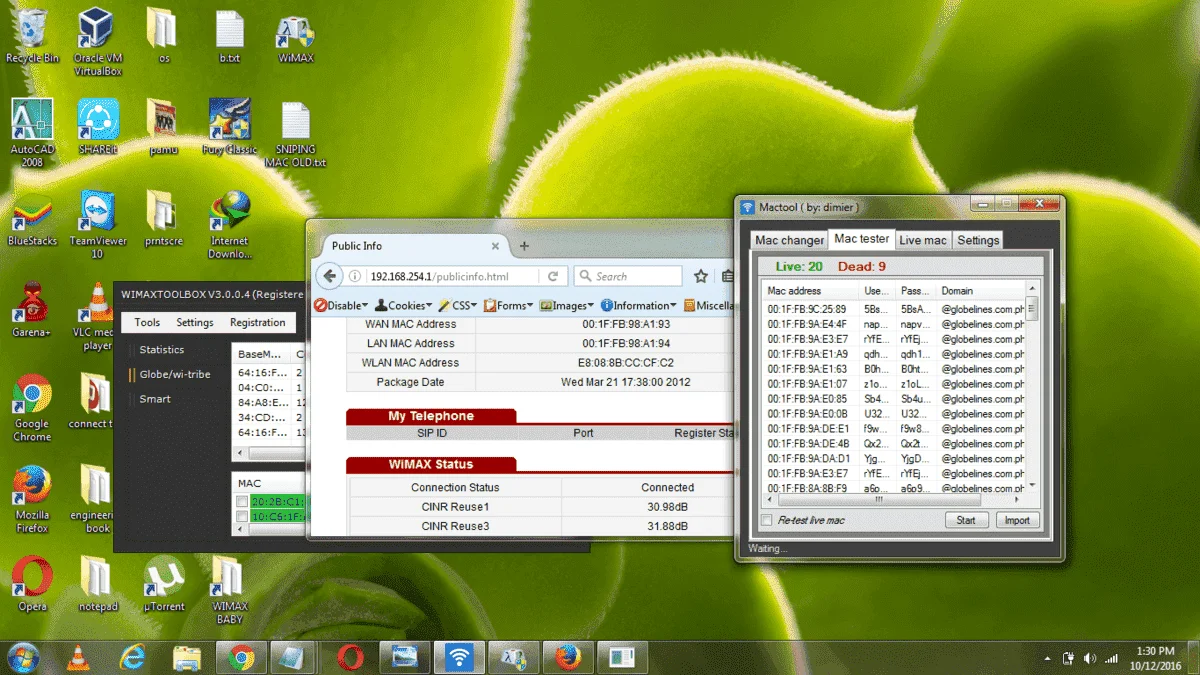Select the b.txt desktop file
The height and width of the screenshot is (675, 1200).
click(230, 38)
